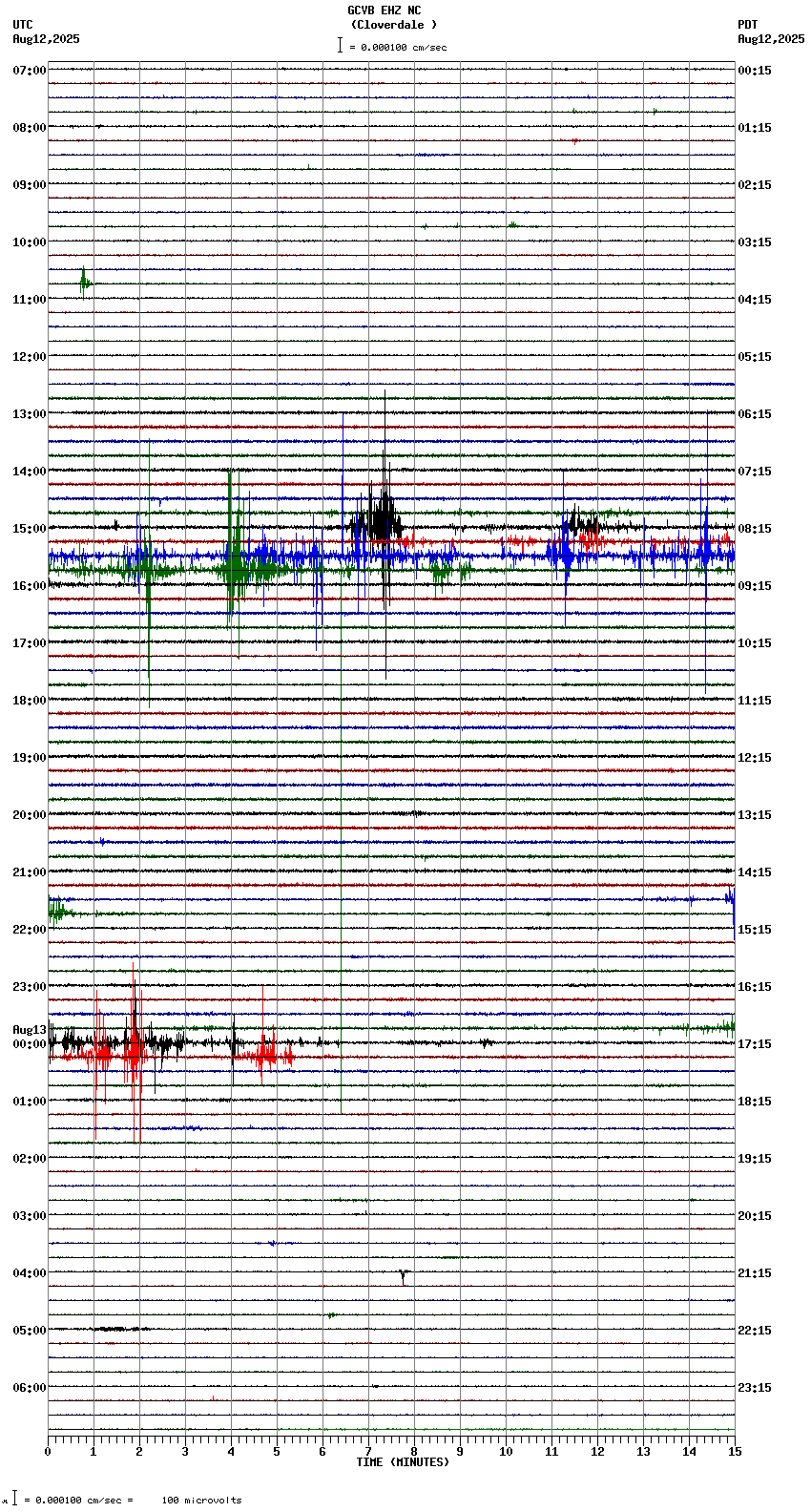The image size is (811, 1512).
Task: Click the 10:00 UTC row label
Action: 29,242
